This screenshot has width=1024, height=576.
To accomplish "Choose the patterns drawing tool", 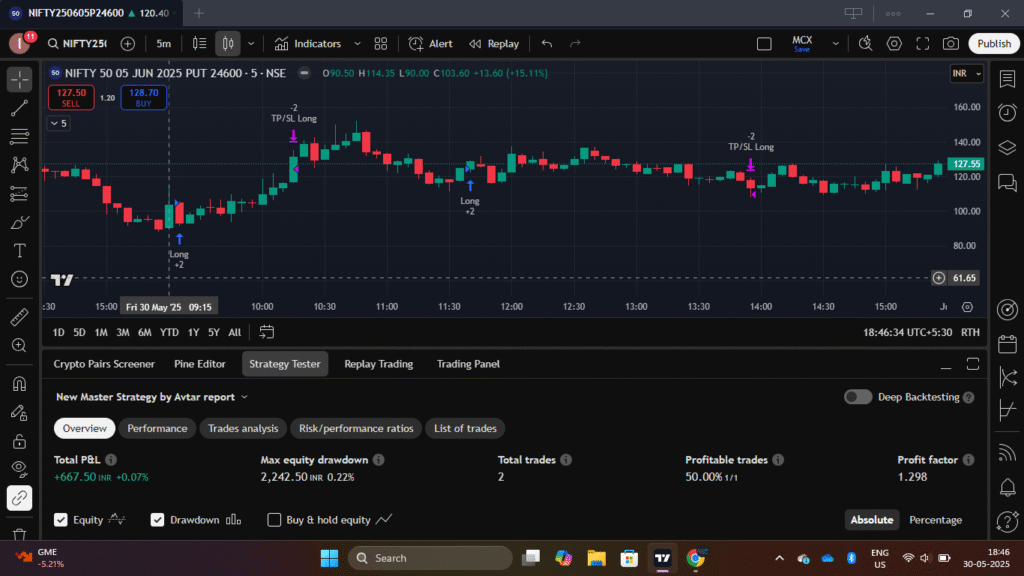I will point(20,165).
